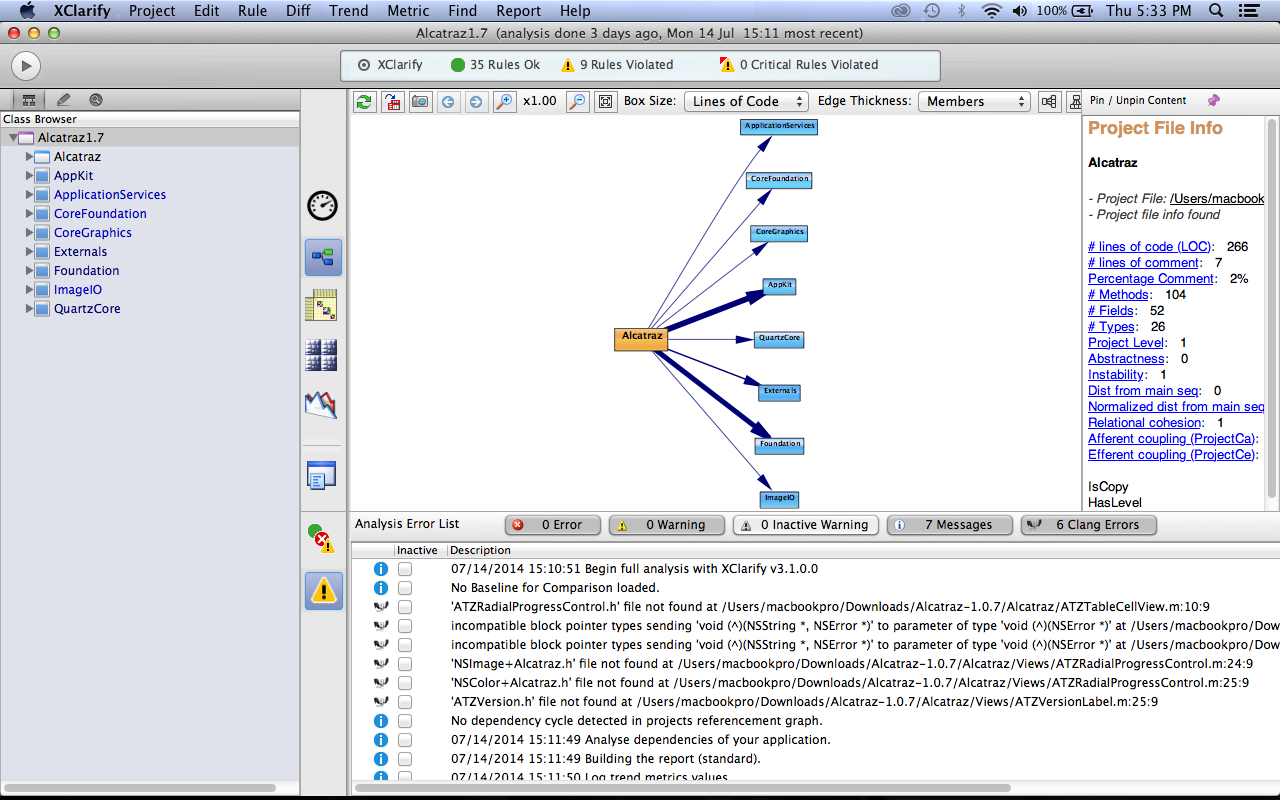Image resolution: width=1280 pixels, height=800 pixels.
Task: Open the Report menu
Action: tap(518, 11)
